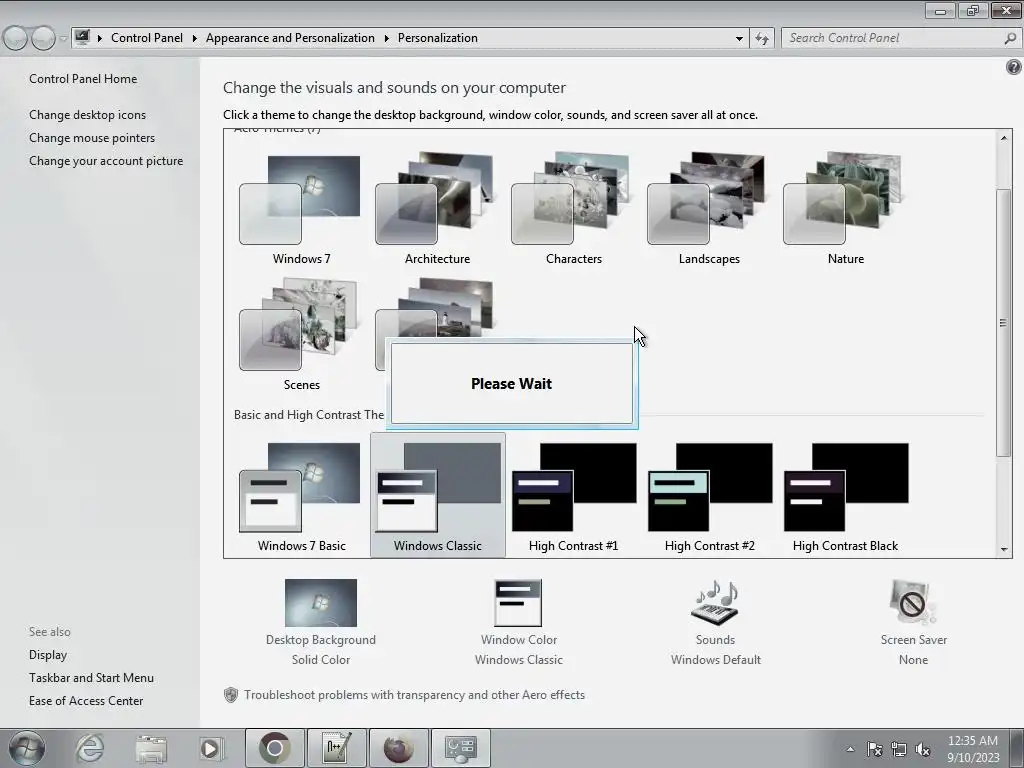Expand the arrow after Appearance and Personalization

coord(386,38)
